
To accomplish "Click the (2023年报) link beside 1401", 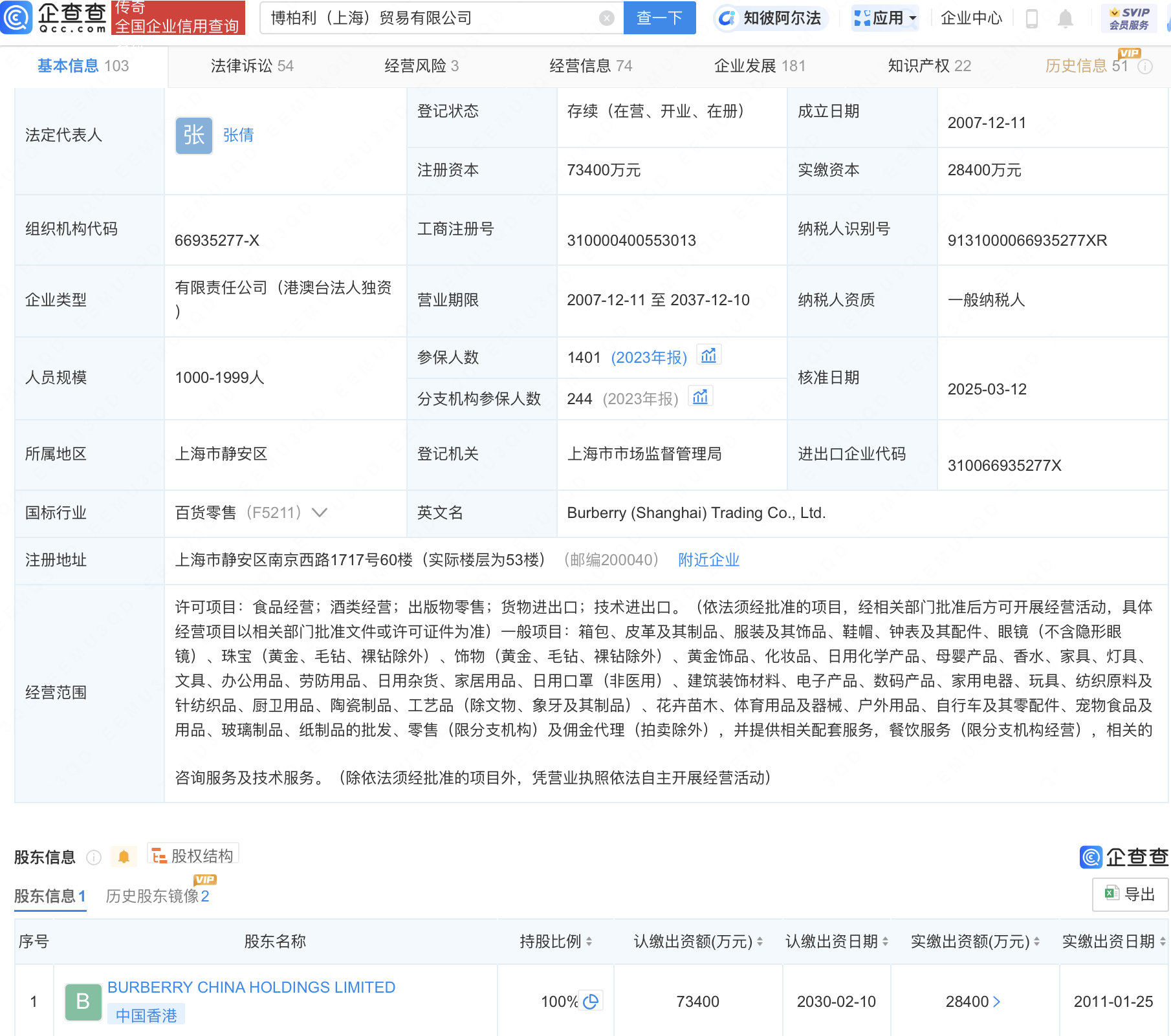I will click(649, 358).
